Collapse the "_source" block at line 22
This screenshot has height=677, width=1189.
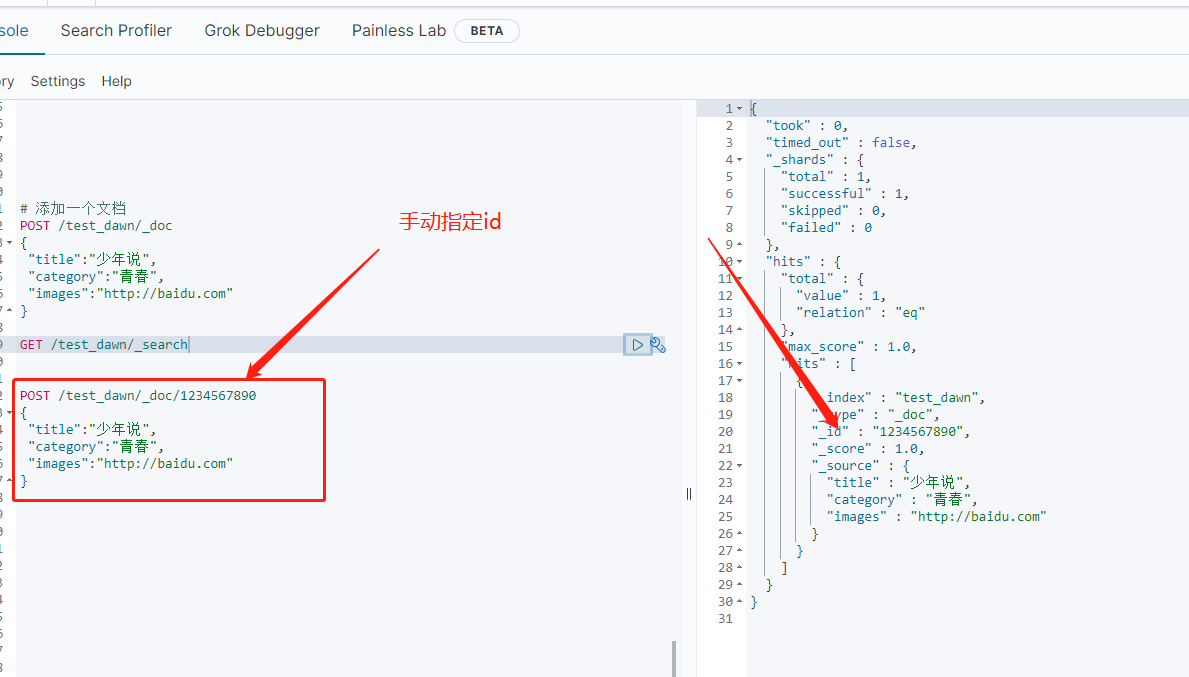739,465
